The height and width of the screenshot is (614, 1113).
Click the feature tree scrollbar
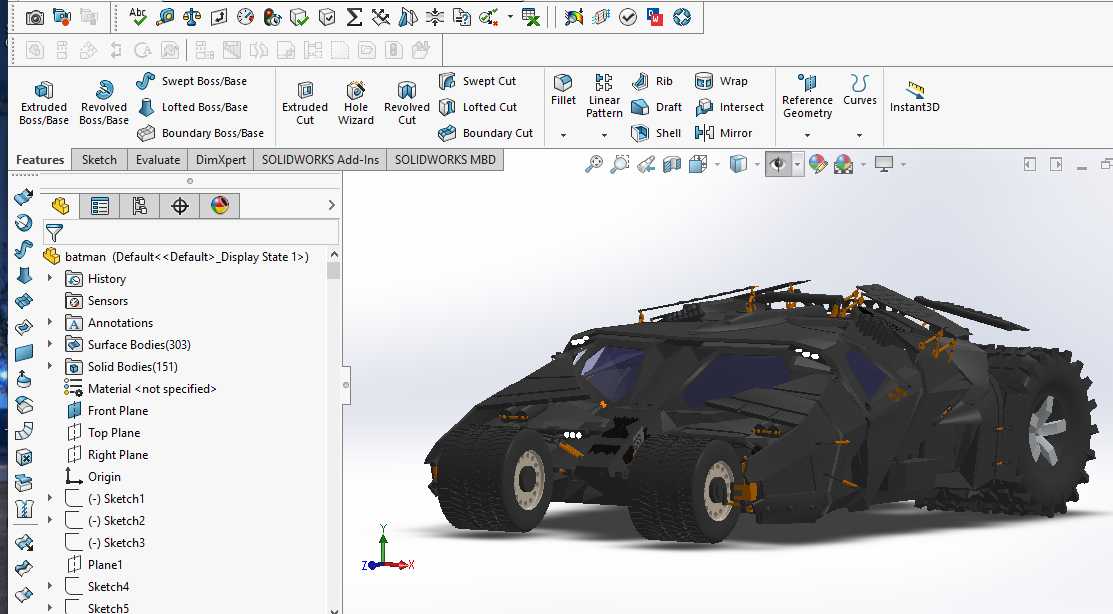(334, 271)
